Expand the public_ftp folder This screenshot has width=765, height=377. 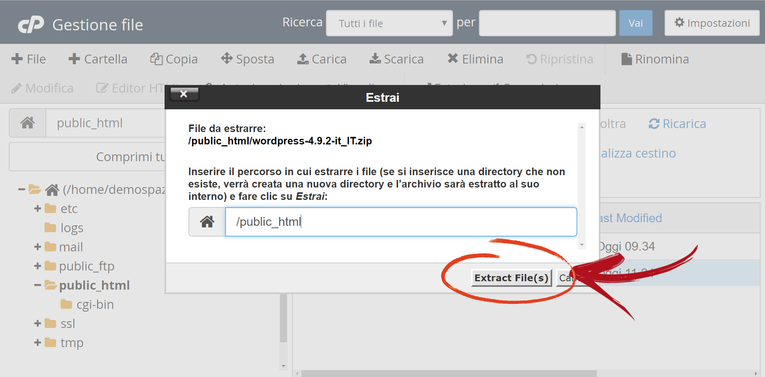(38, 266)
